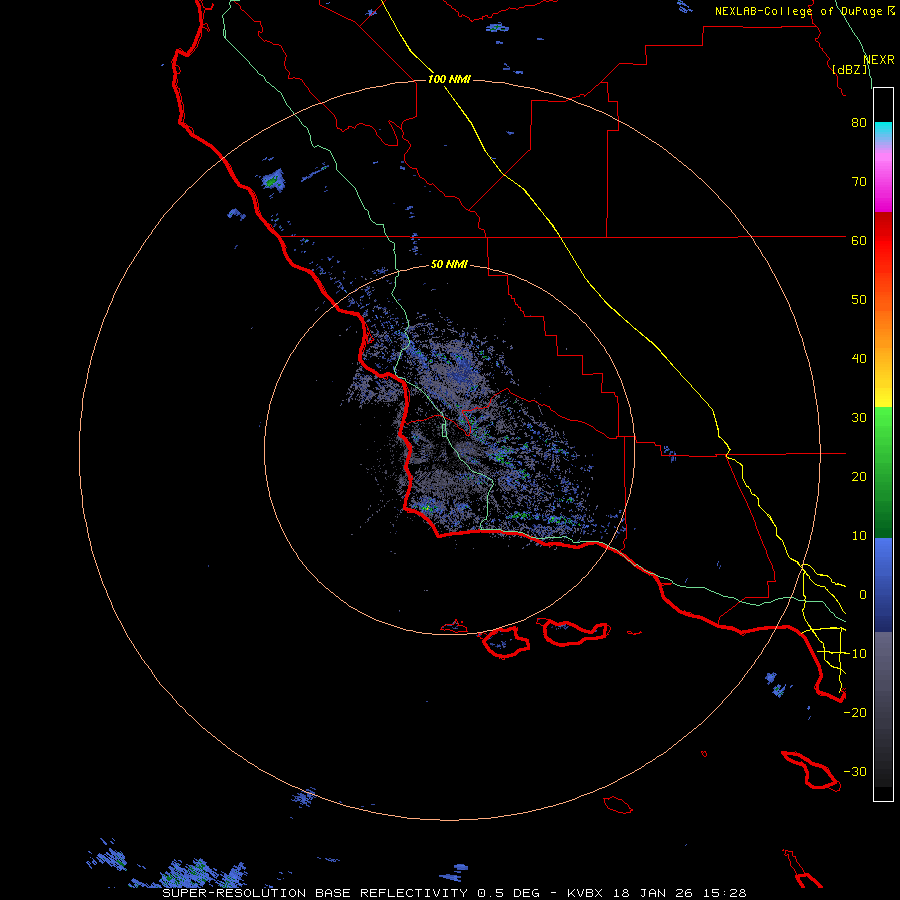
Task: Click the 40 value on the dBZ scale
Action: tap(859, 359)
